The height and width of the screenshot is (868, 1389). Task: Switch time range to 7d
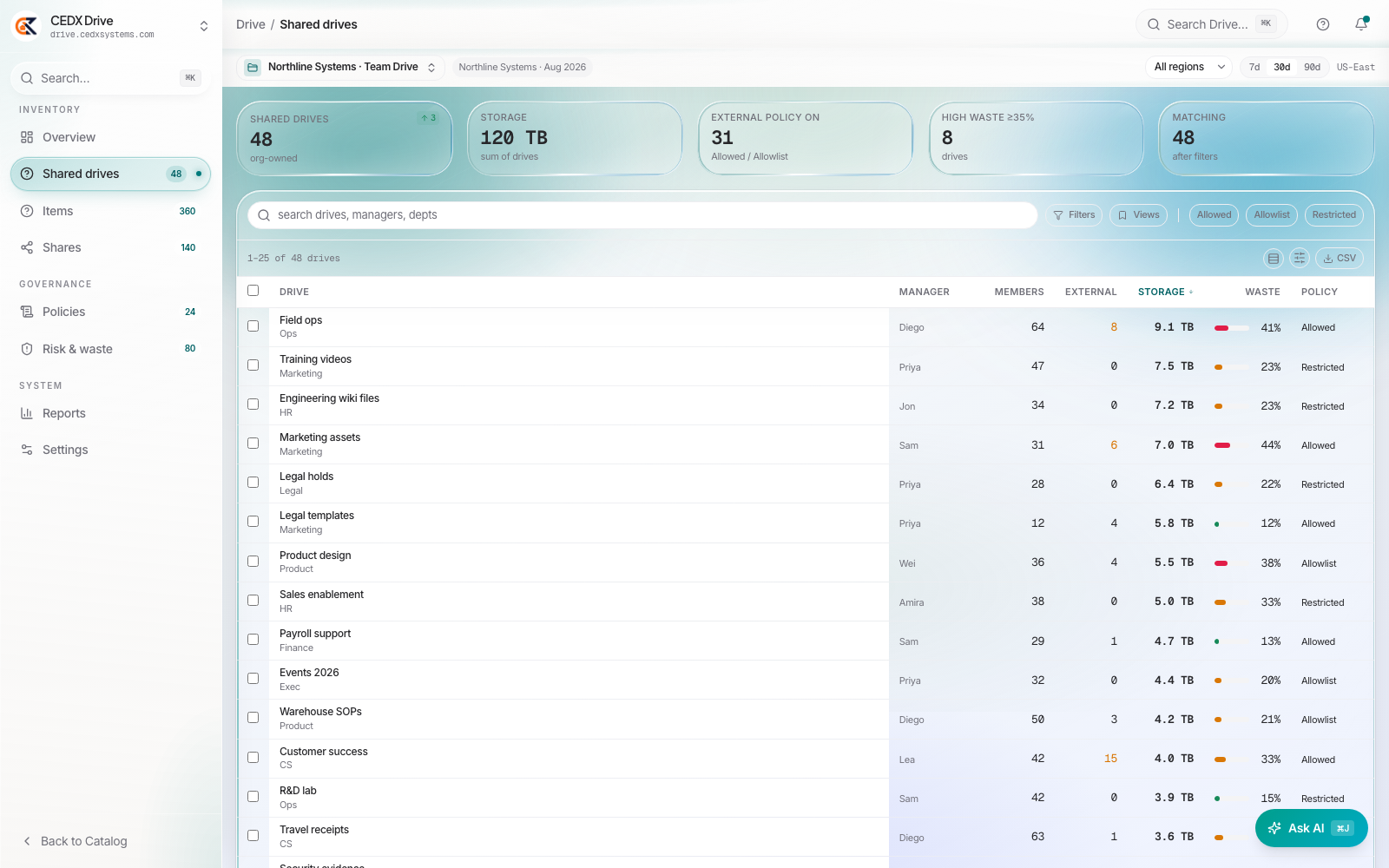click(1254, 67)
